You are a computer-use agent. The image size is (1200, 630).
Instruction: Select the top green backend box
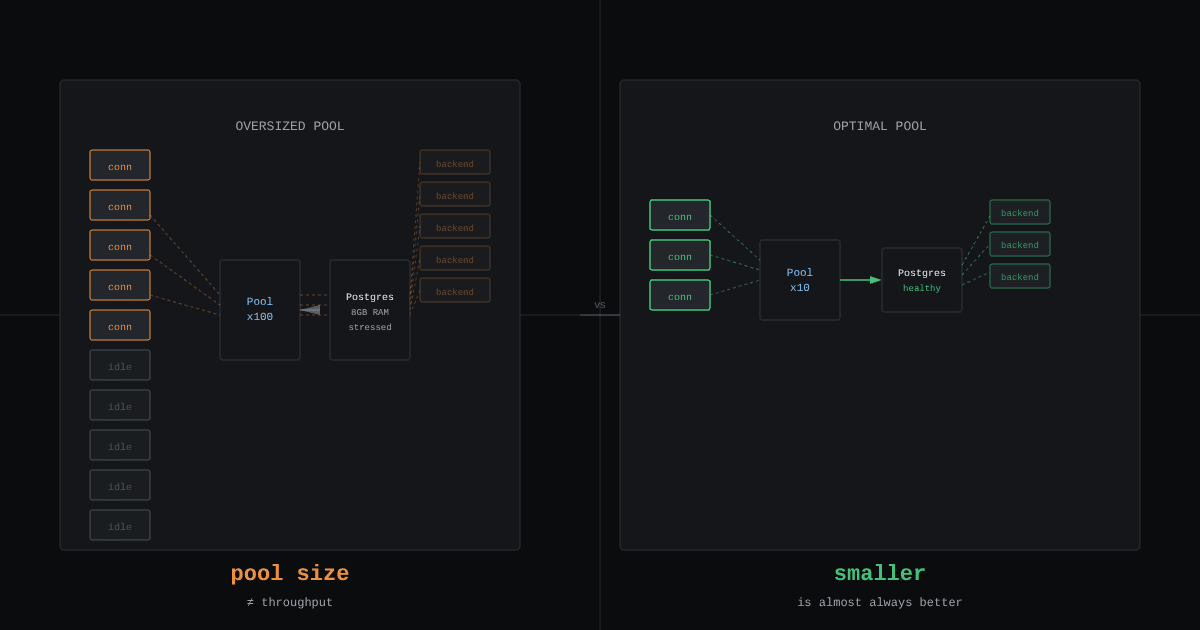click(x=1020, y=212)
